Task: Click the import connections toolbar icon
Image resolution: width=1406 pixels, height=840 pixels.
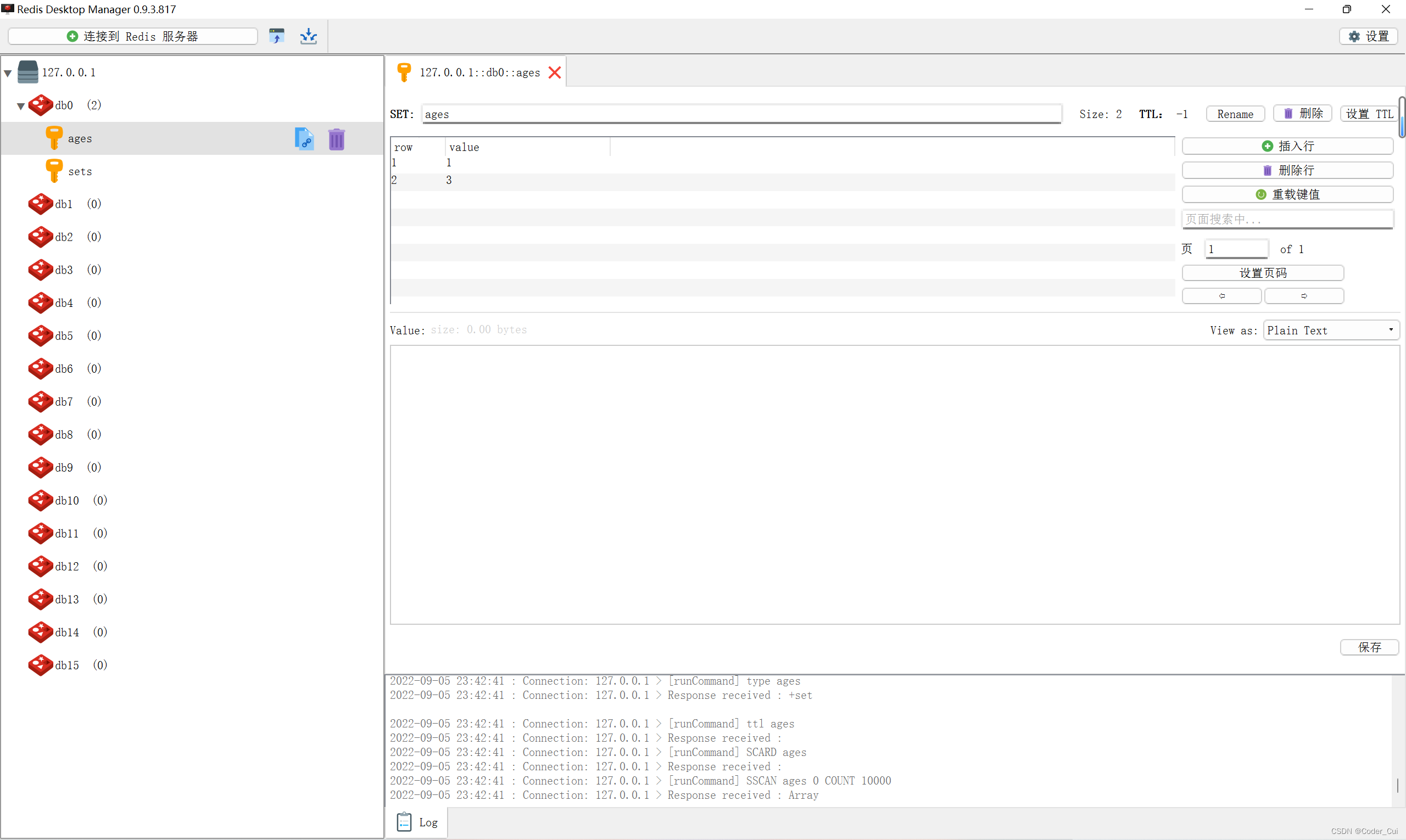Action: point(277,36)
